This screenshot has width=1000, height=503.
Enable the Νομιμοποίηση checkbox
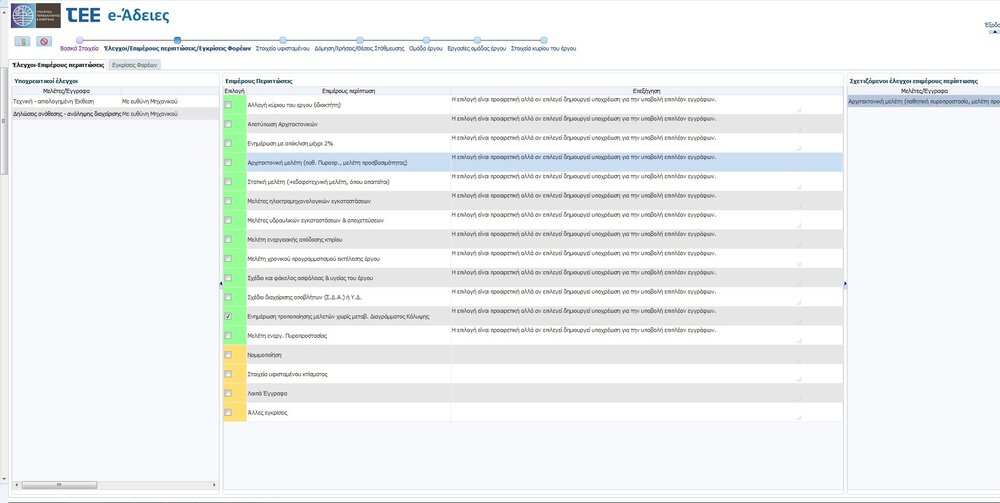(228, 354)
